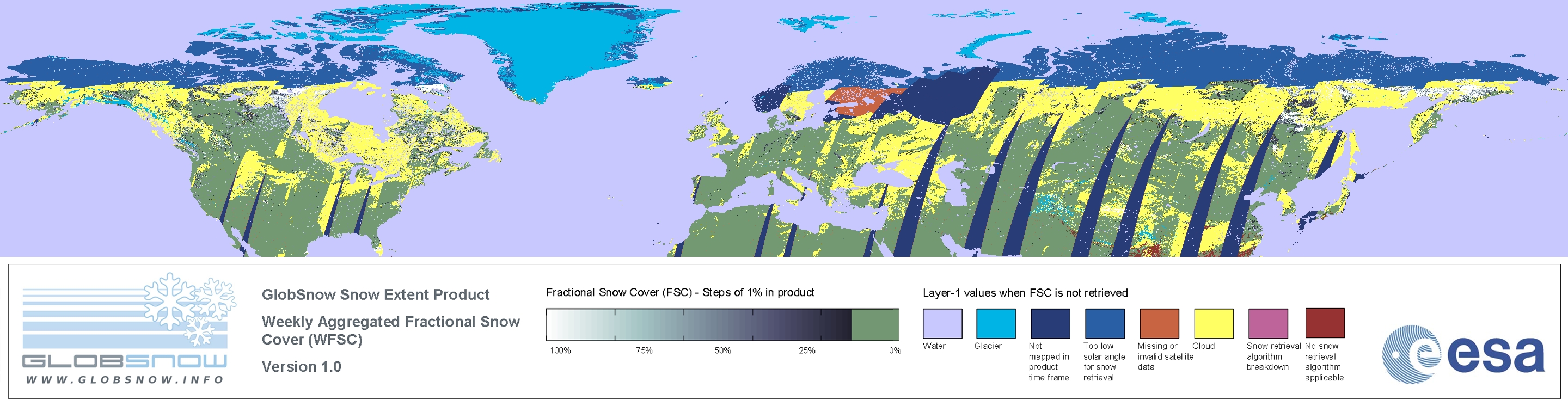Click the yellow Cloud swatch
This screenshot has width=1568, height=406.
[1213, 323]
